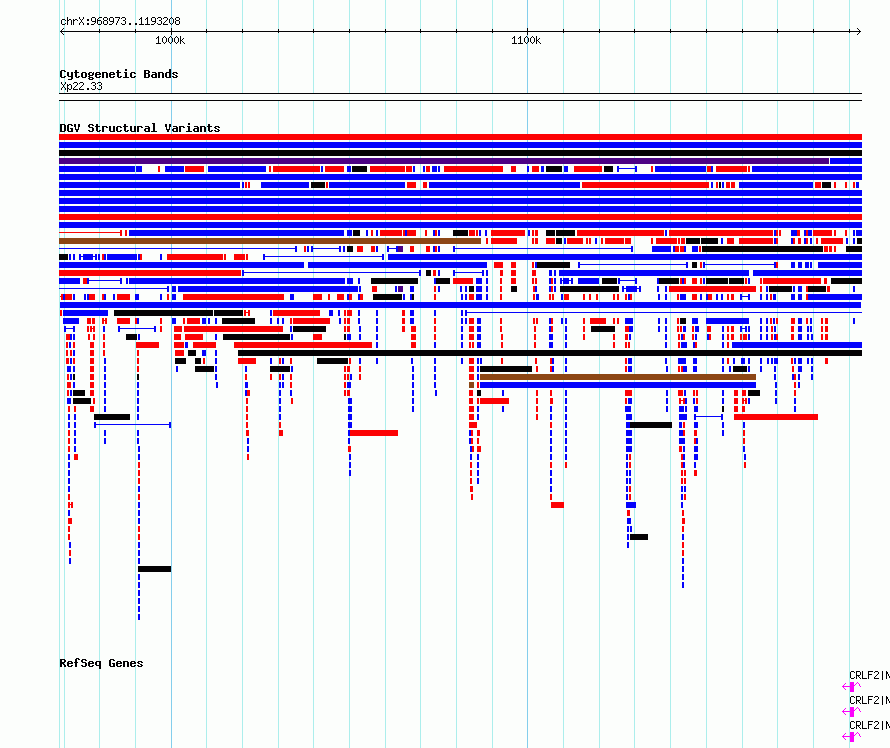
Task: Click the left arrowhead of the ruler
Action: click(x=62, y=32)
